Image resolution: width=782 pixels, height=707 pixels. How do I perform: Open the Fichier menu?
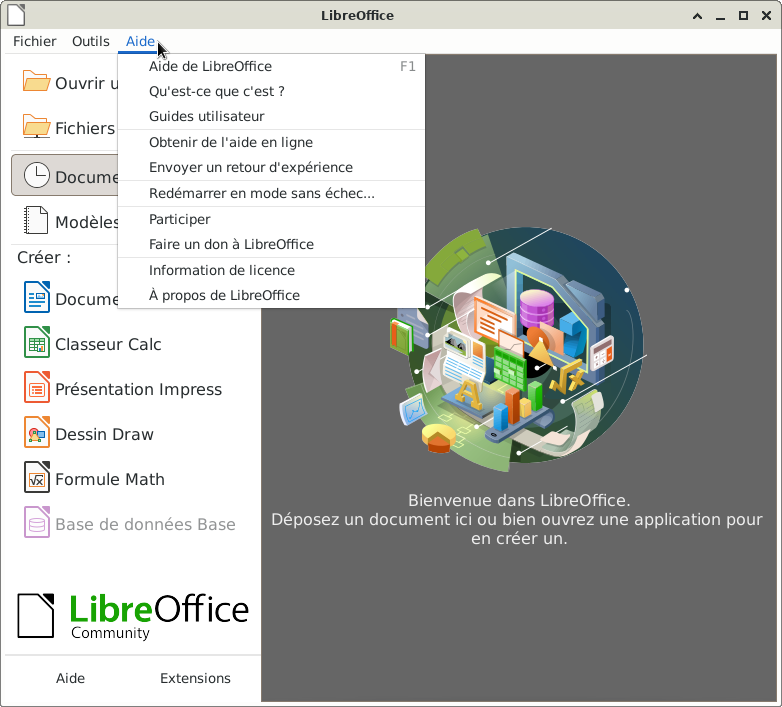tap(34, 41)
